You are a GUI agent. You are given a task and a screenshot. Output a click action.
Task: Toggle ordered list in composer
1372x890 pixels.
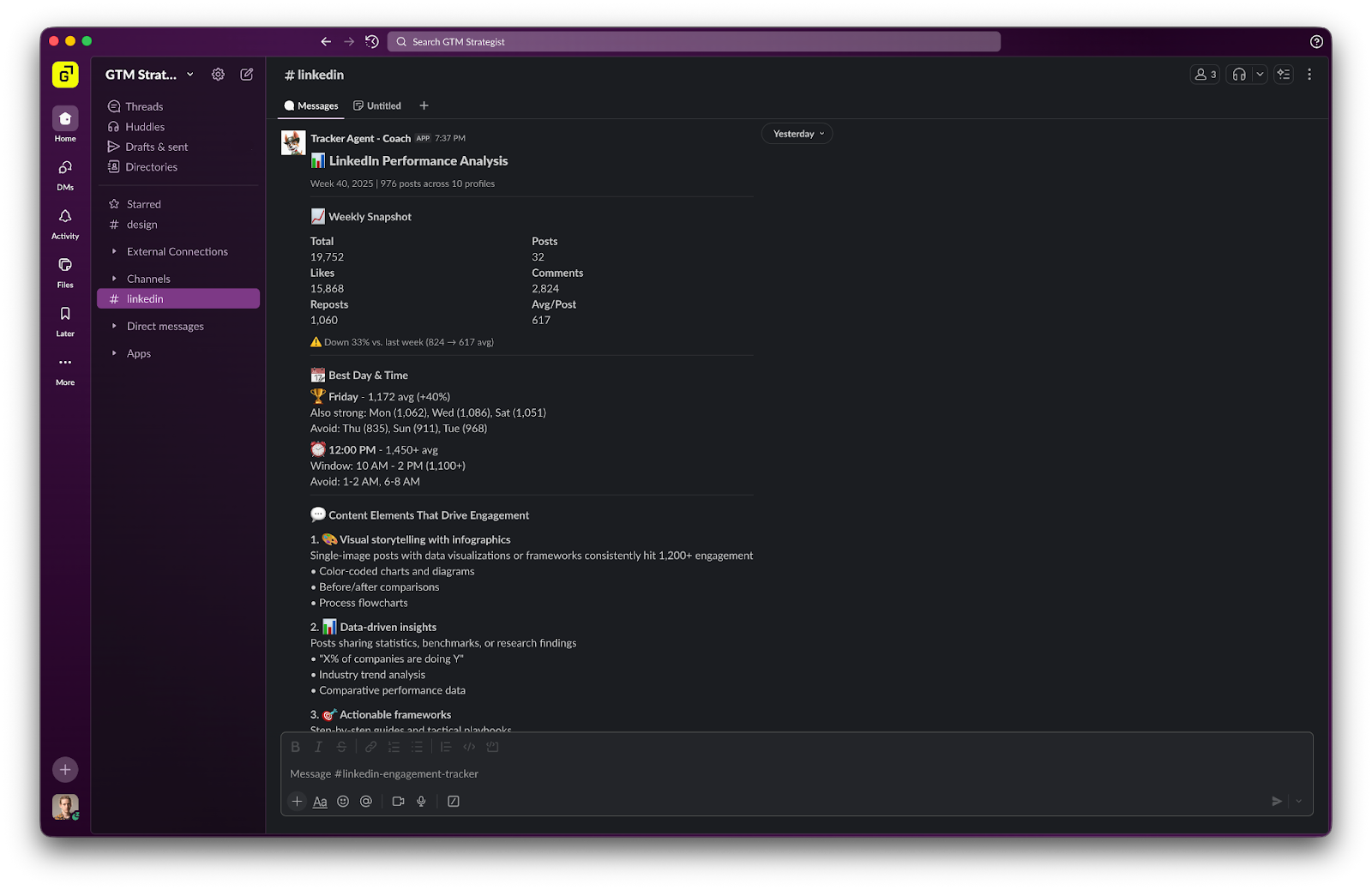pyautogui.click(x=394, y=747)
